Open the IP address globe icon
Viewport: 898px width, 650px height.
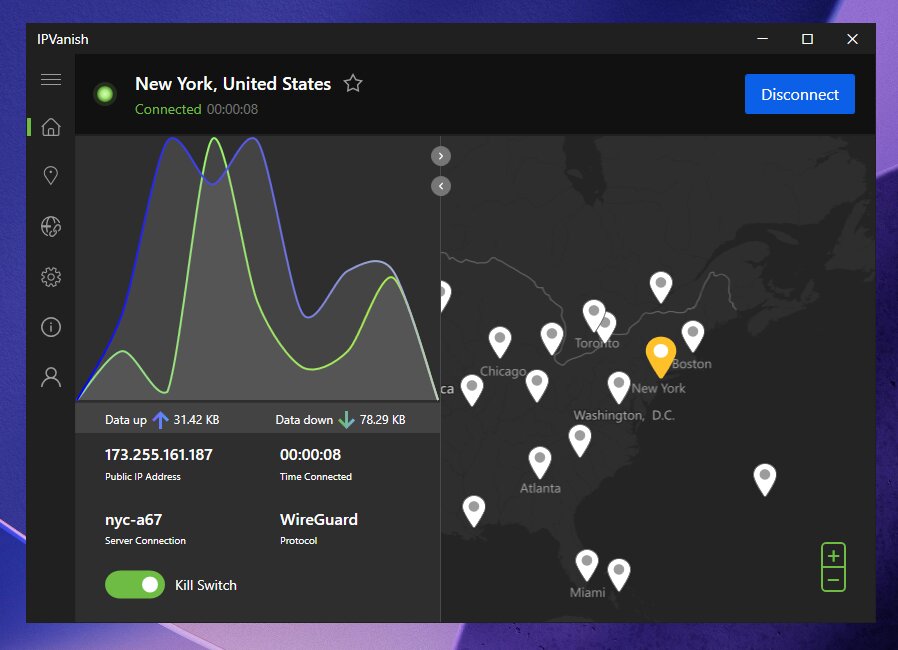(x=51, y=227)
